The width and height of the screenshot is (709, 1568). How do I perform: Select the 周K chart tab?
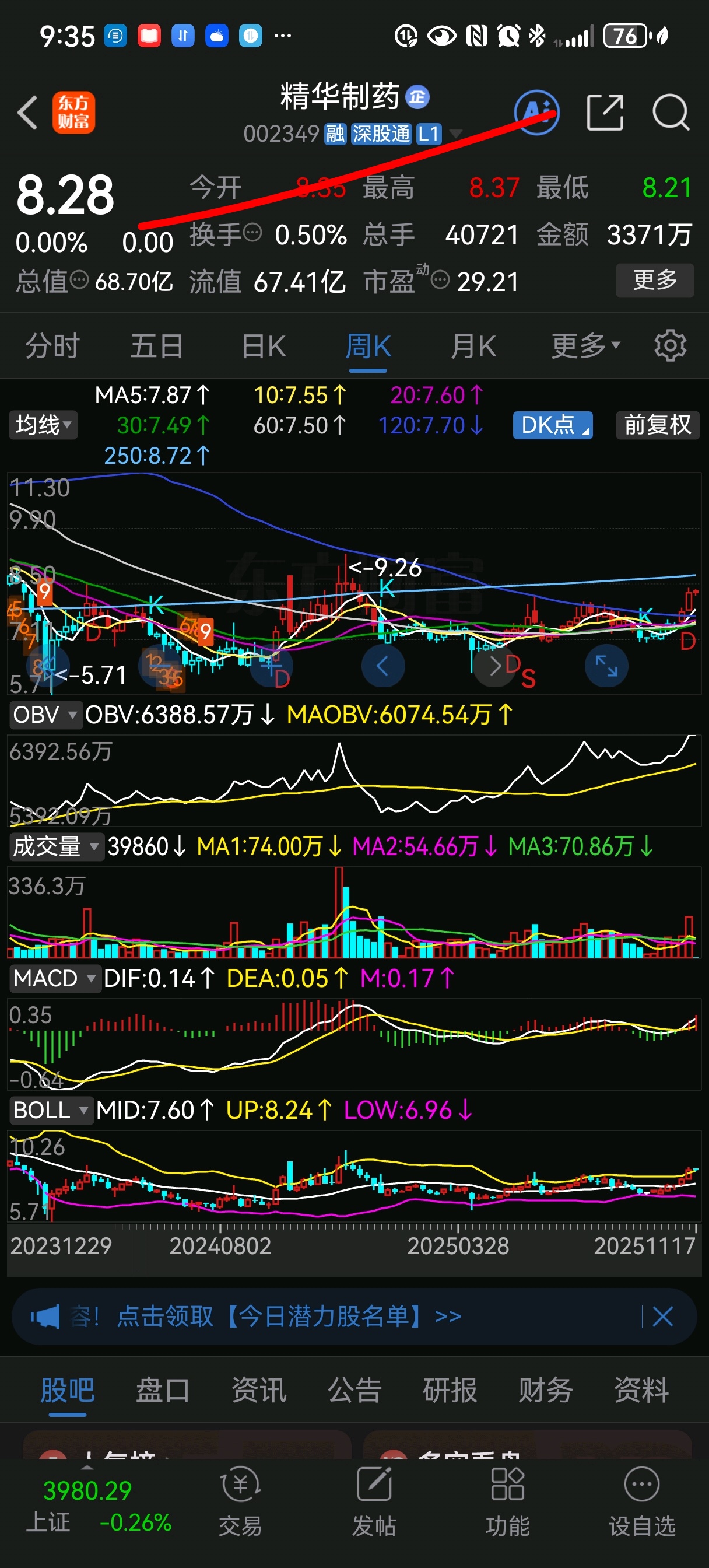point(368,346)
